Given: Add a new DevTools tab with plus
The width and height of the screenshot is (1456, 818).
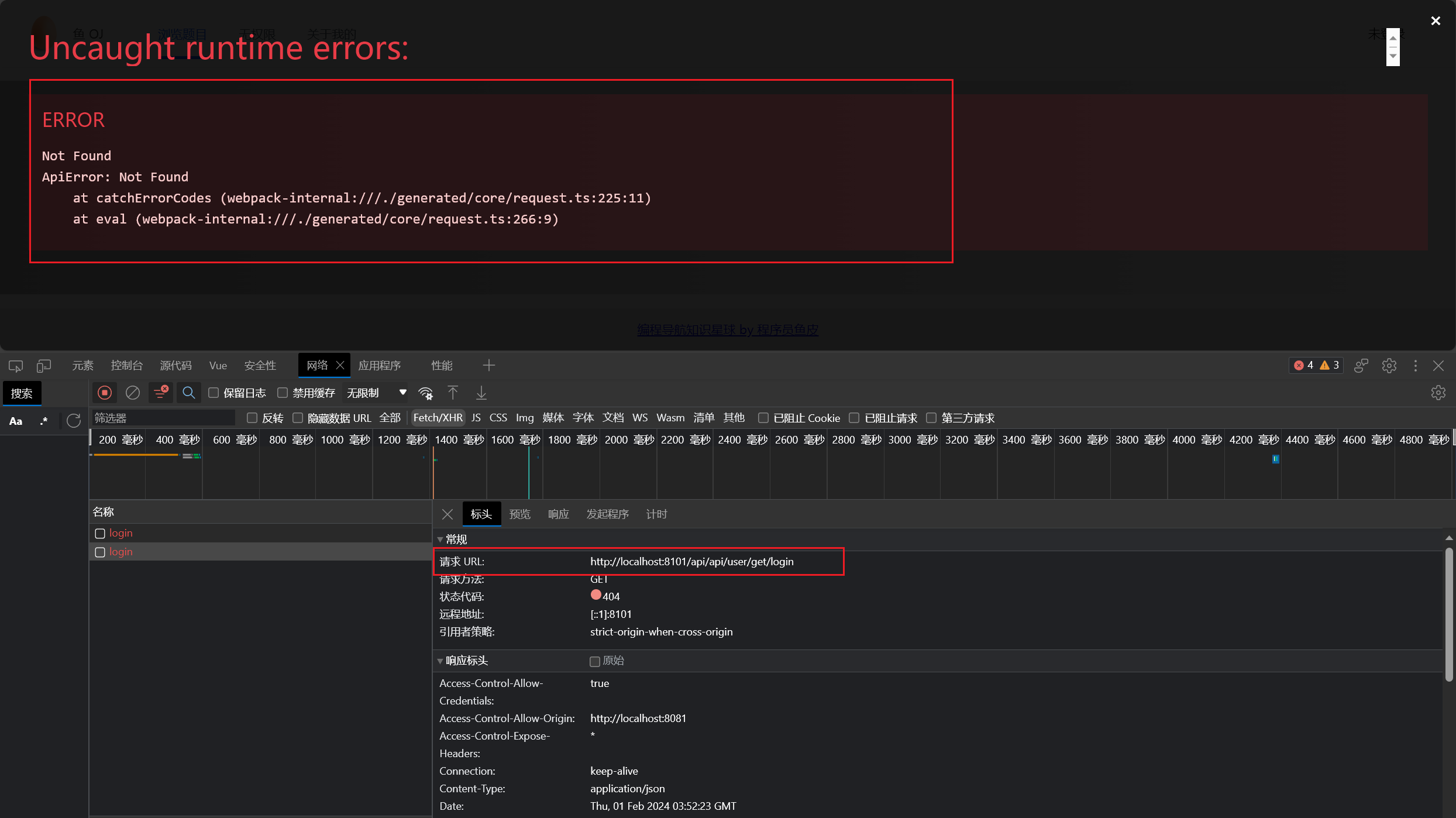Looking at the screenshot, I should pos(489,366).
